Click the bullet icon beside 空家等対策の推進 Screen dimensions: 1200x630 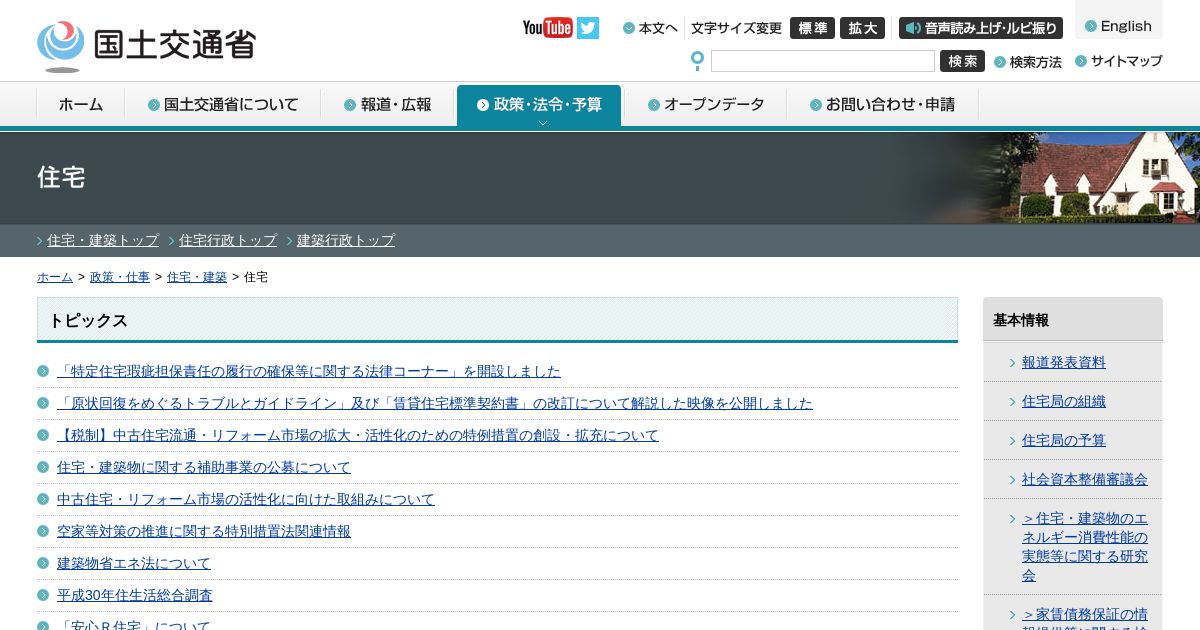(x=43, y=531)
